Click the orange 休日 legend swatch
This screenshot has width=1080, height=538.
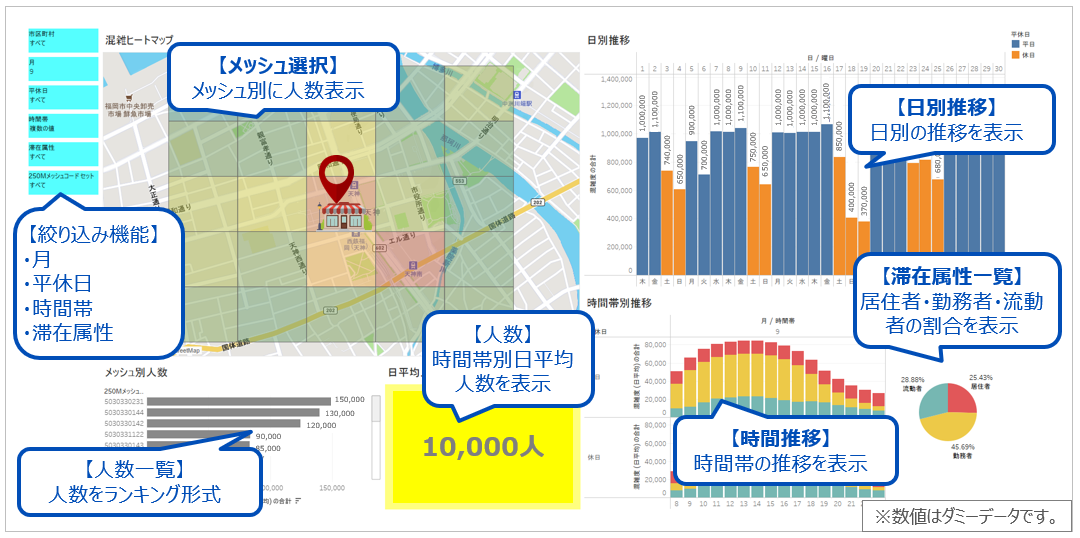1016,54
